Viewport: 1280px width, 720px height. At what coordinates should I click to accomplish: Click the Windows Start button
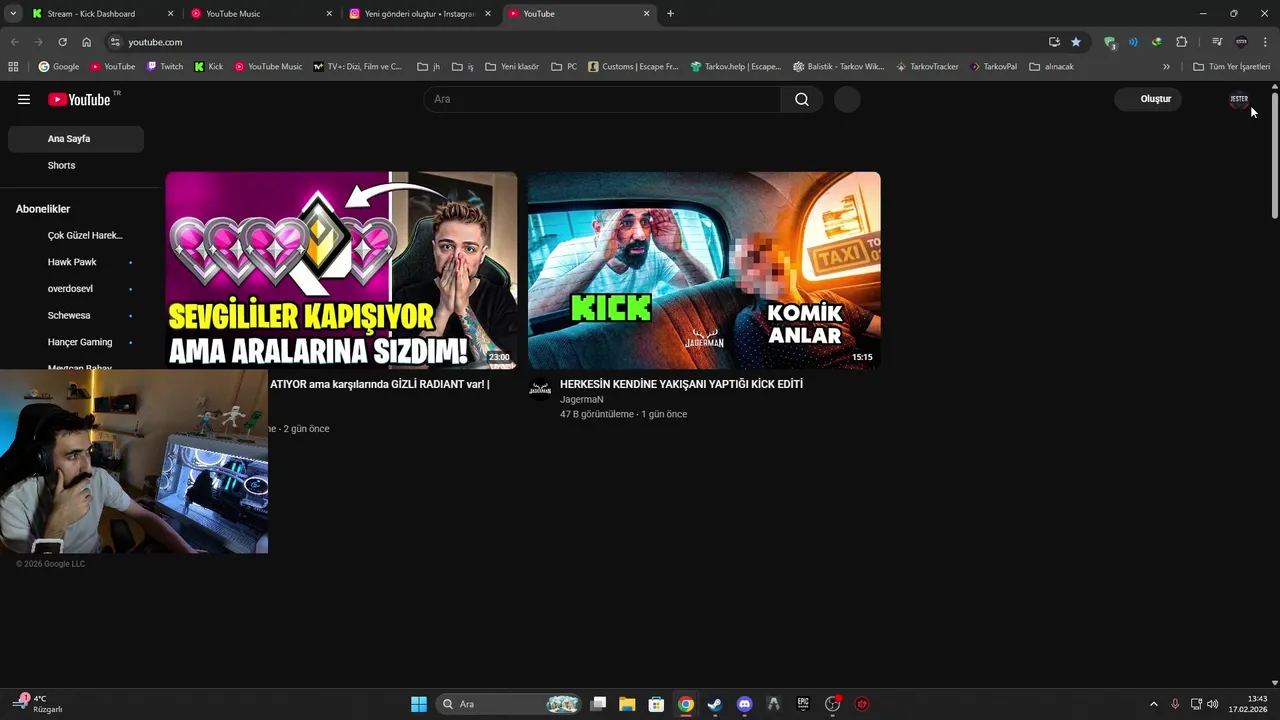click(419, 704)
